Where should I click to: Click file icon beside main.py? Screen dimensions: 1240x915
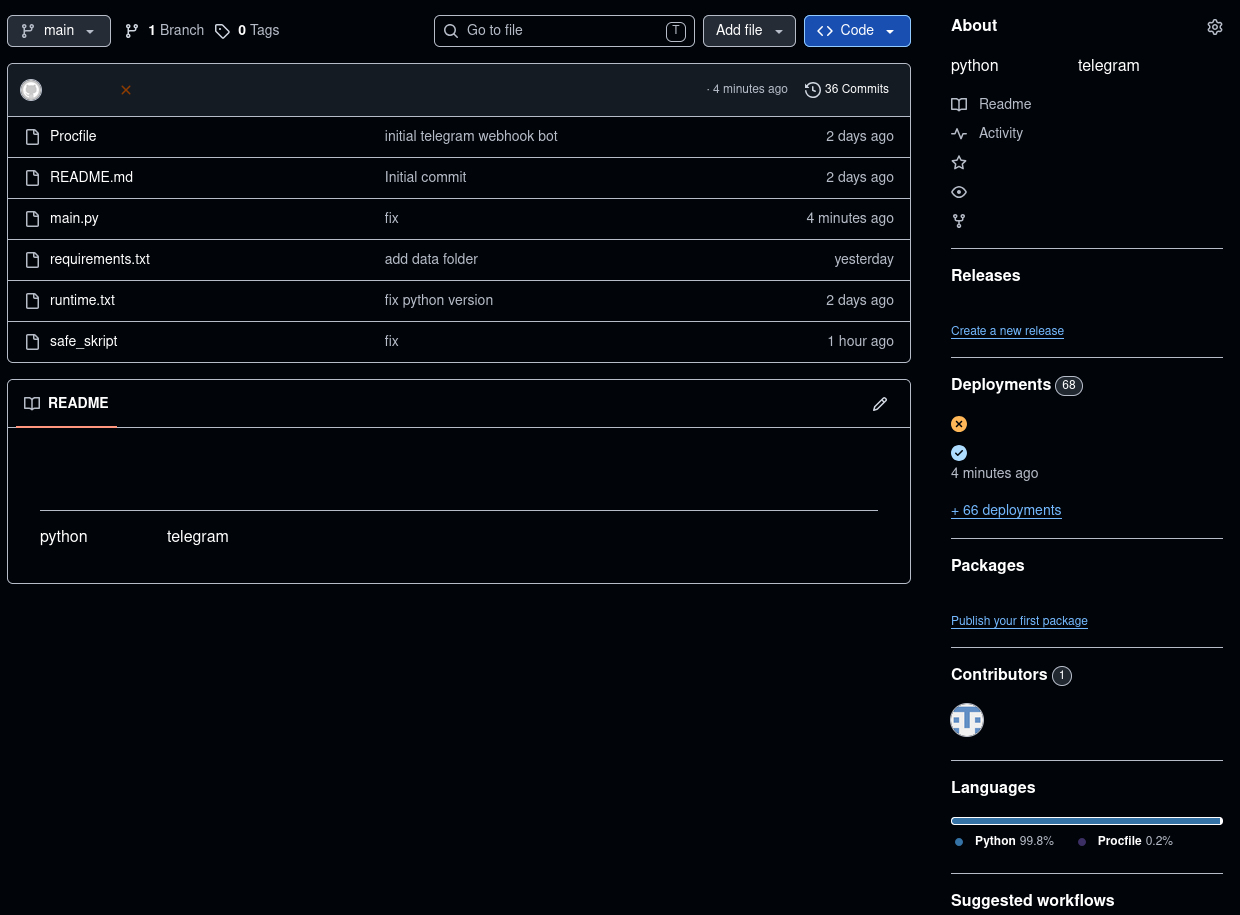pyautogui.click(x=32, y=218)
